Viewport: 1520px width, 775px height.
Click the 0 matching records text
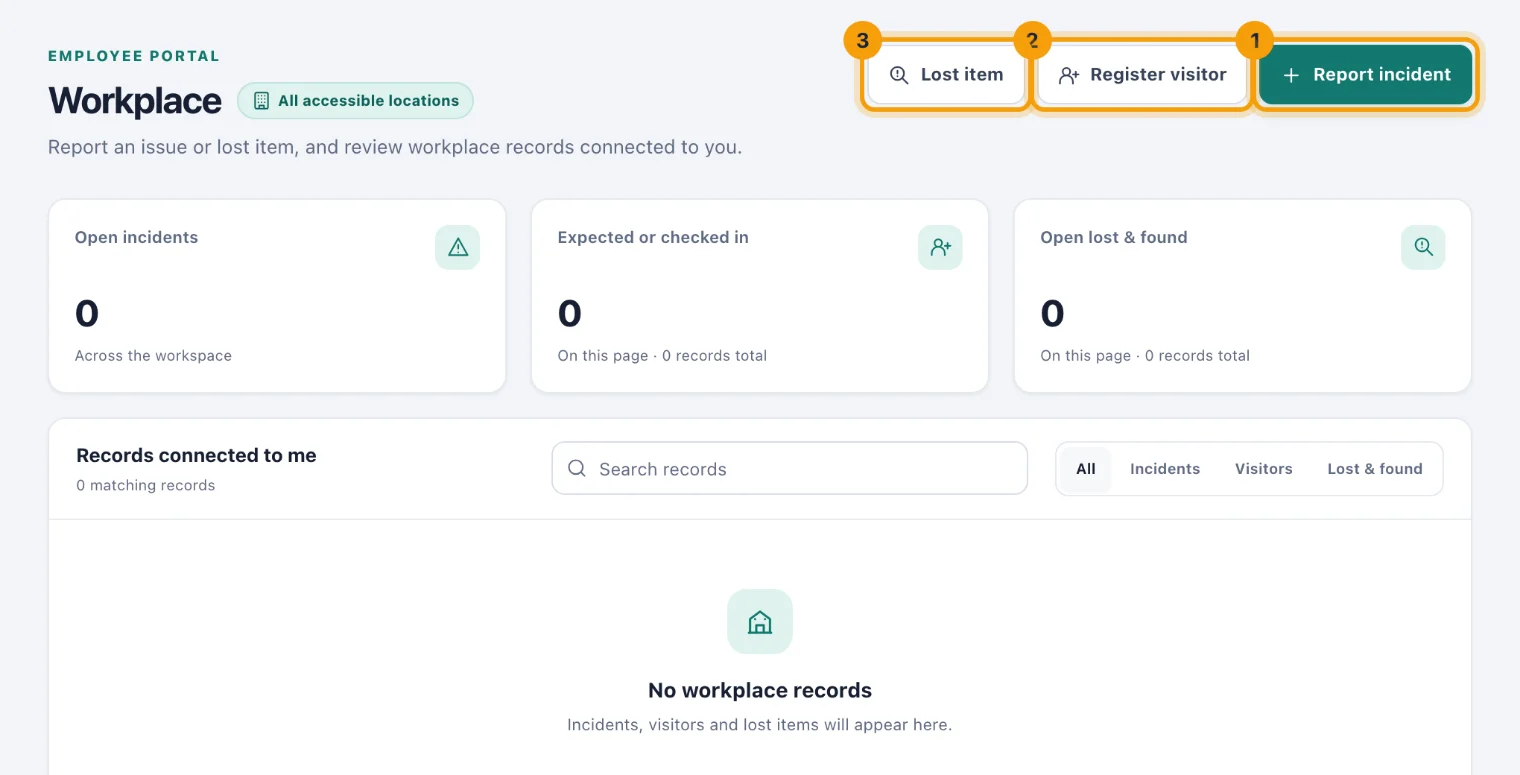coord(146,486)
